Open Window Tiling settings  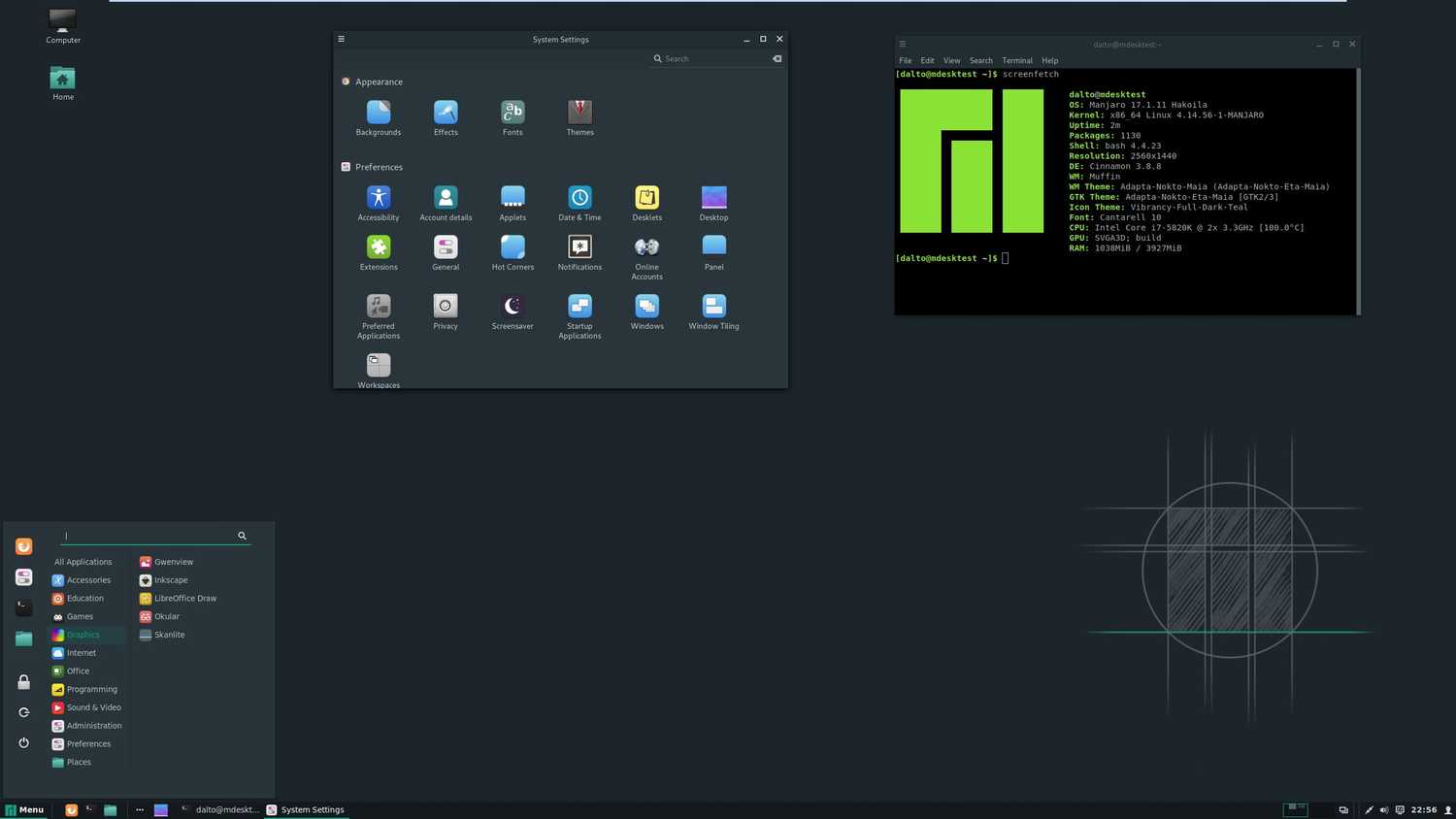coord(712,305)
